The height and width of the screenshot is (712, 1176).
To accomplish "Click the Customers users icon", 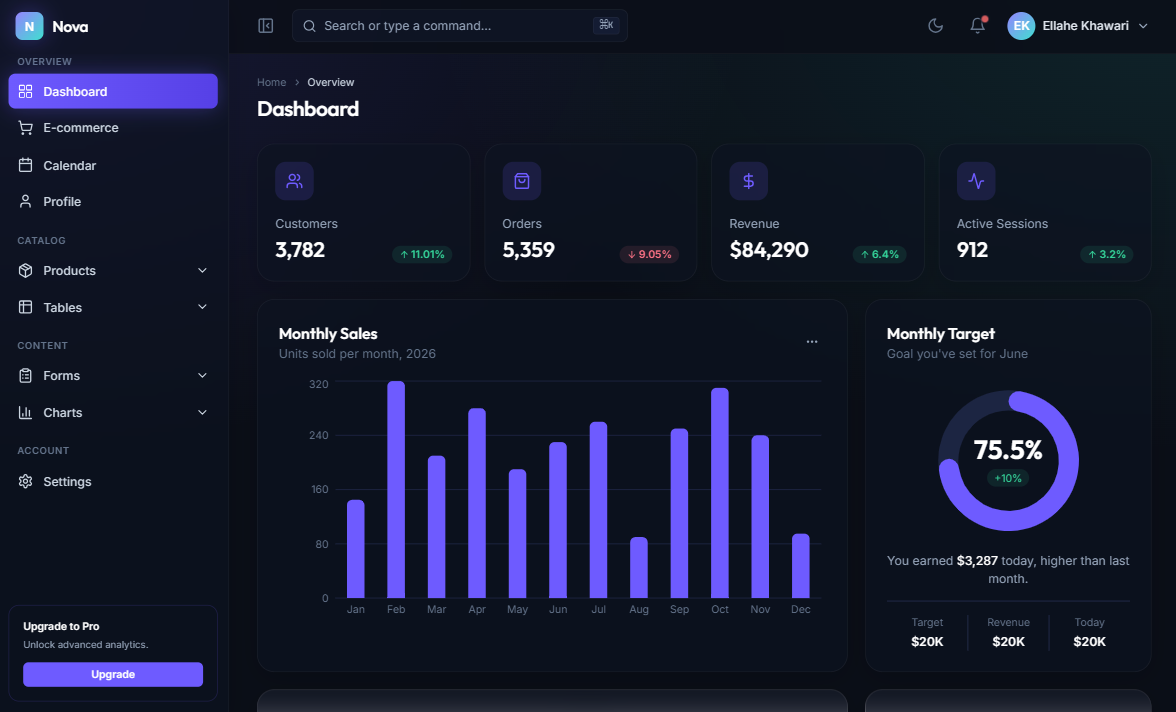I will coord(294,181).
